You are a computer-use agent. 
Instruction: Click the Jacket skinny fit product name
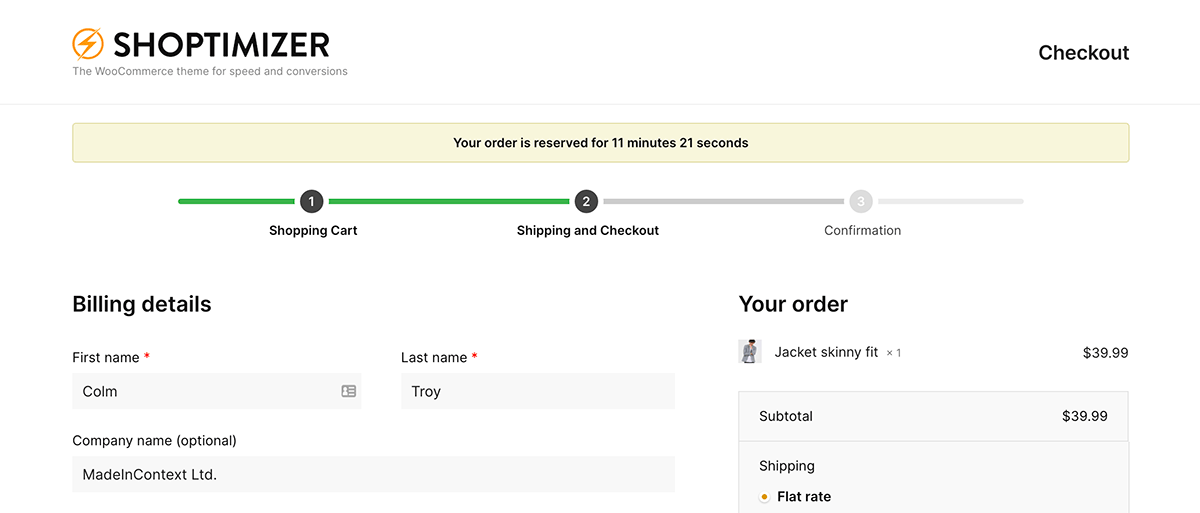point(826,352)
